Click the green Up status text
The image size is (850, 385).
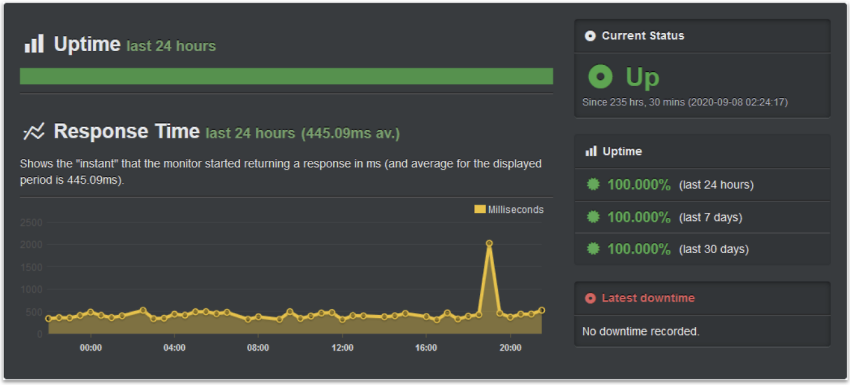click(642, 77)
